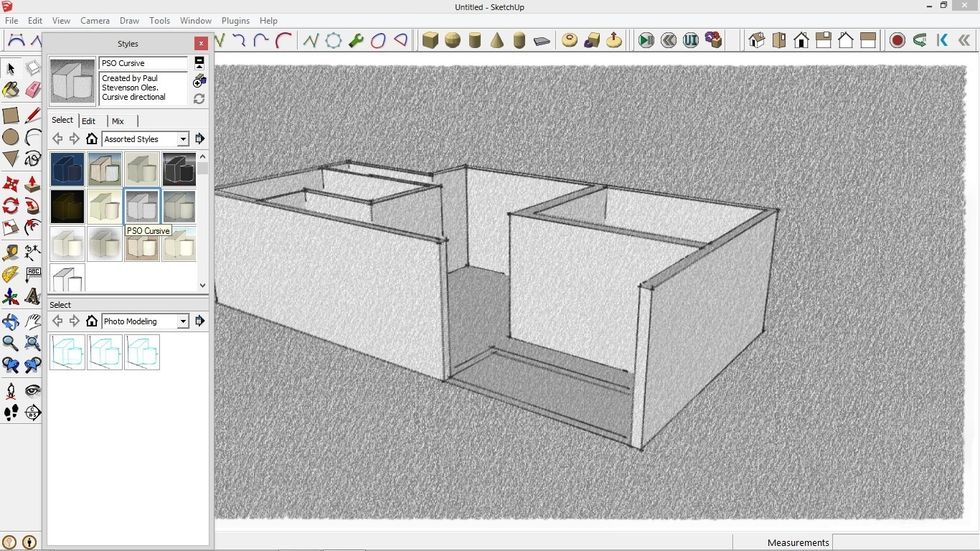
Task: Go to the home styles collection icon
Action: (91, 139)
